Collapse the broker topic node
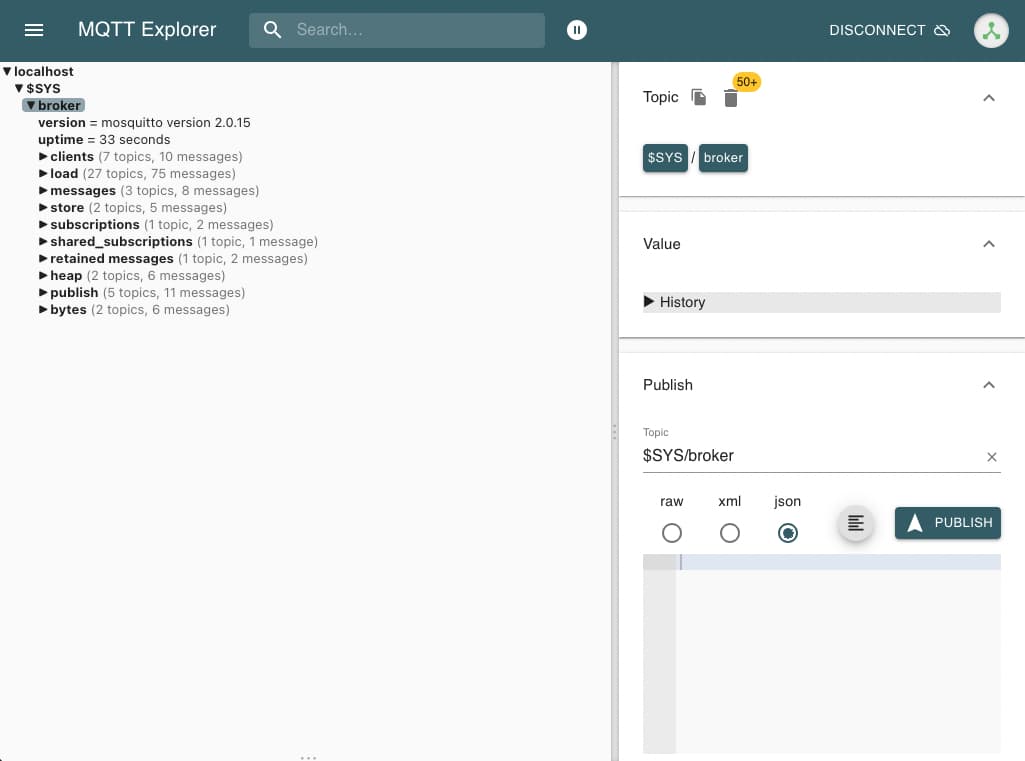 click(31, 105)
